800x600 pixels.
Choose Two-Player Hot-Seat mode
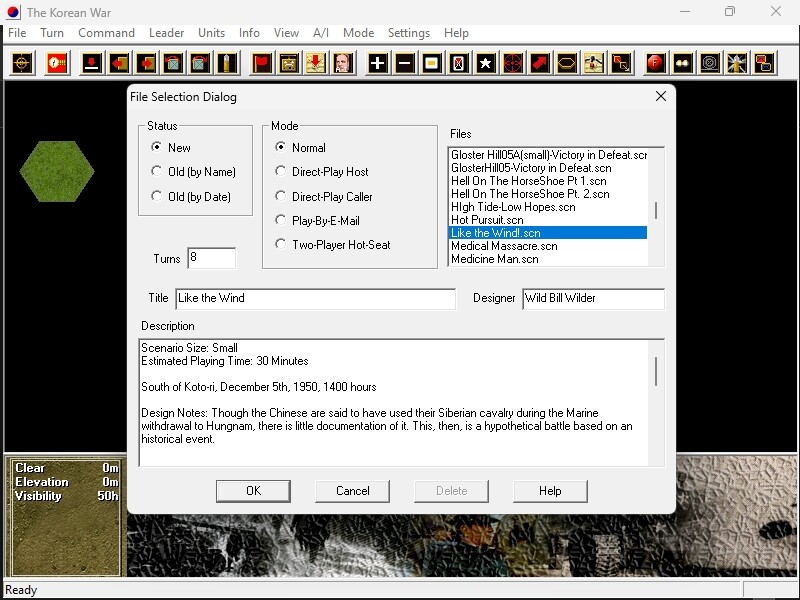click(x=281, y=245)
